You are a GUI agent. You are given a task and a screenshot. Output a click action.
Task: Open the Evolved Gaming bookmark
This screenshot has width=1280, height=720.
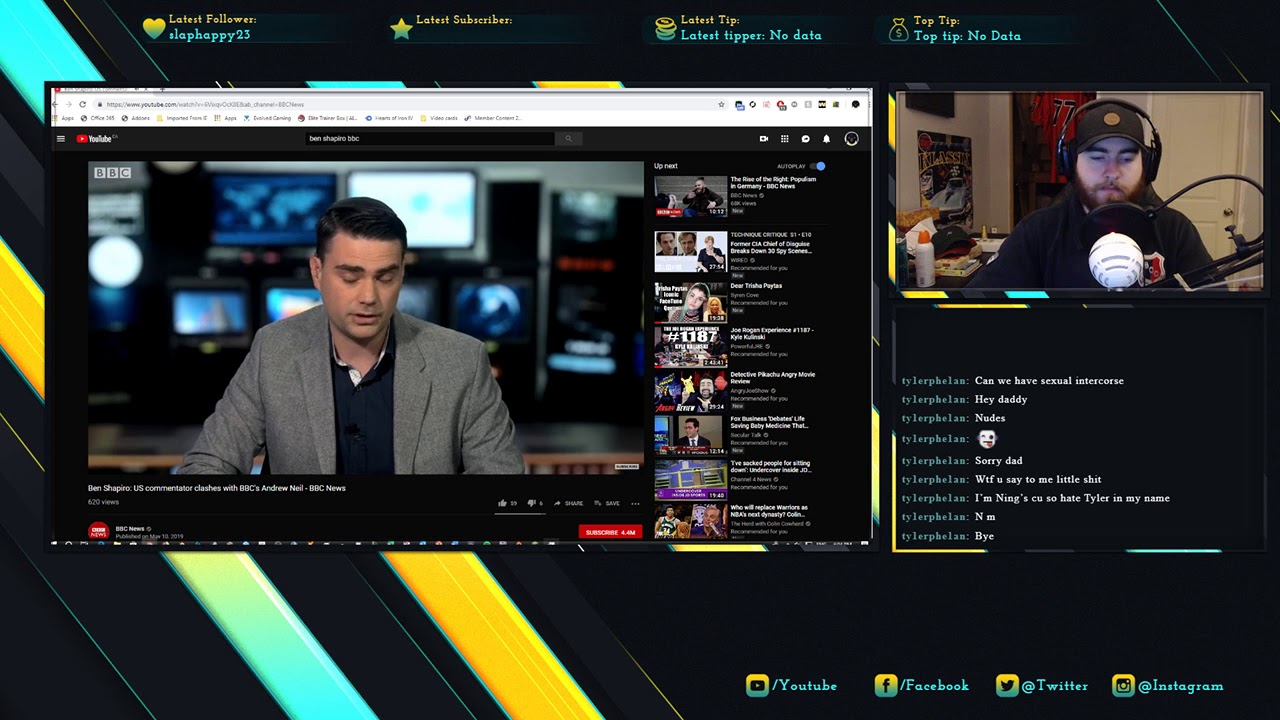click(267, 118)
